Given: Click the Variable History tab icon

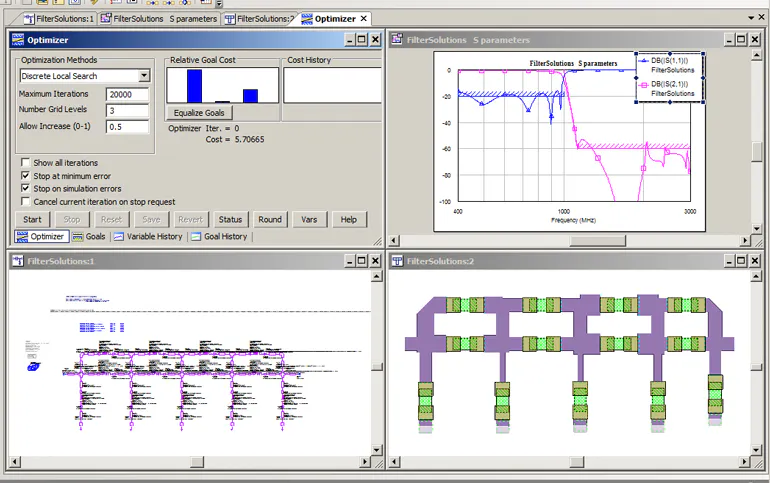Looking at the screenshot, I should pos(118,237).
